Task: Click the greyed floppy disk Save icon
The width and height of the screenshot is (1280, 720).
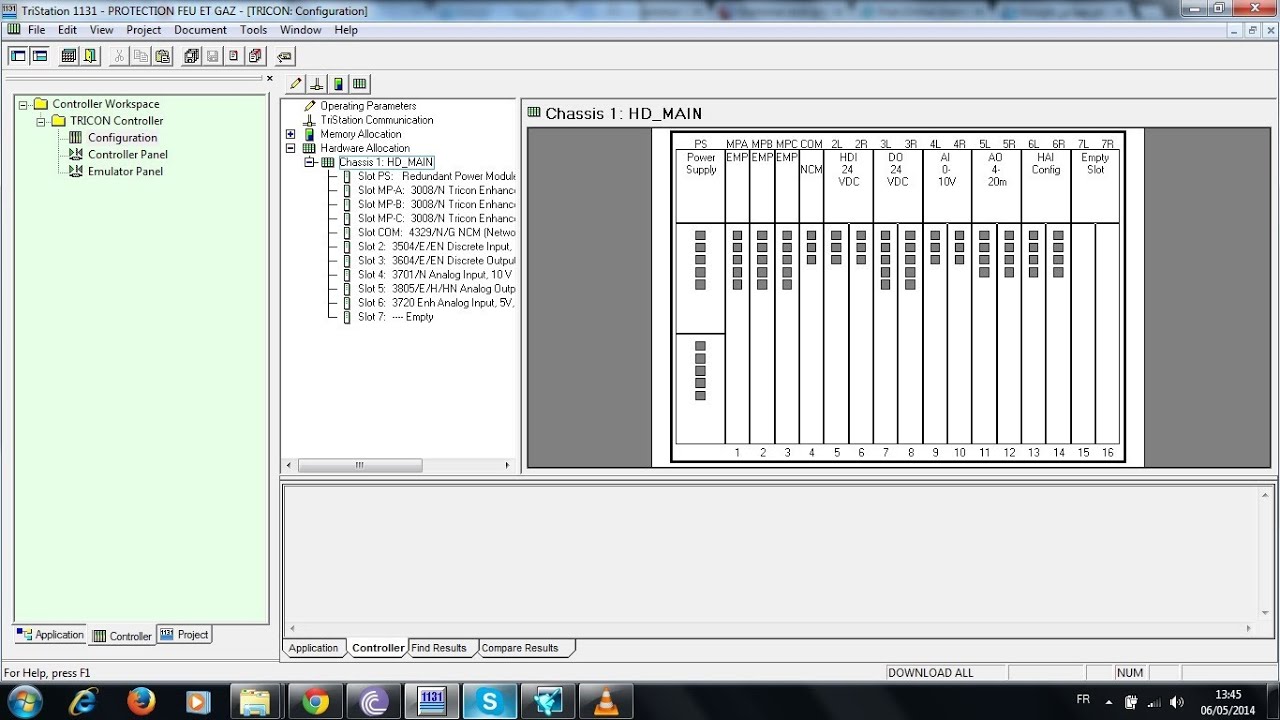Action: pyautogui.click(x=212, y=56)
